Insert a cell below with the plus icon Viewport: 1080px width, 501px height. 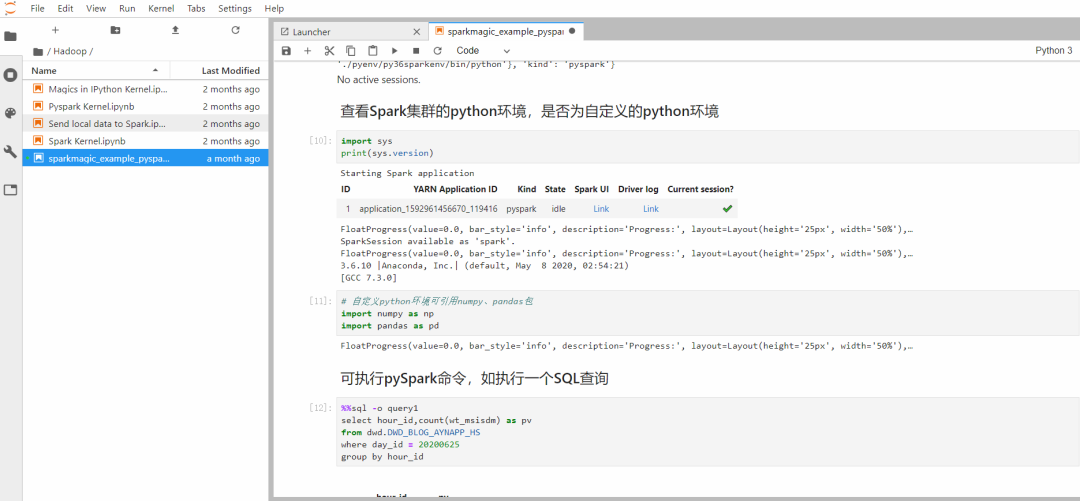[x=308, y=51]
